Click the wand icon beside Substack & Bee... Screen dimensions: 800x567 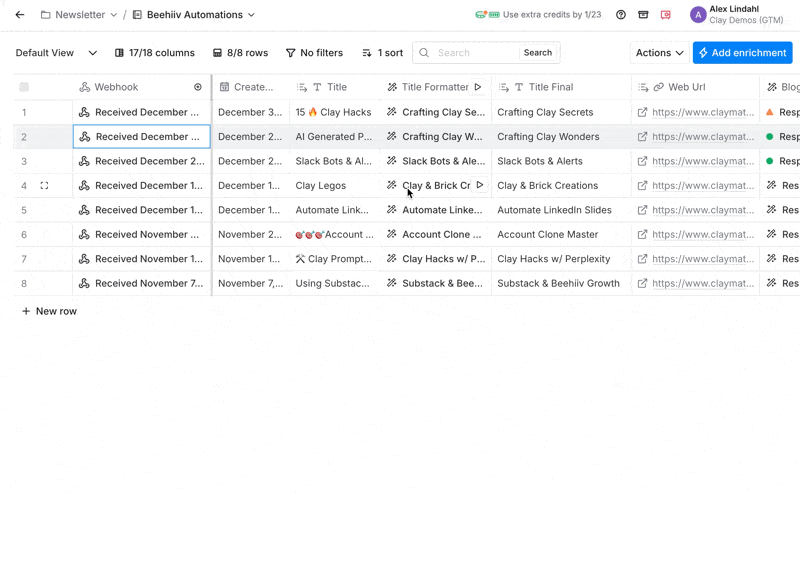point(391,283)
